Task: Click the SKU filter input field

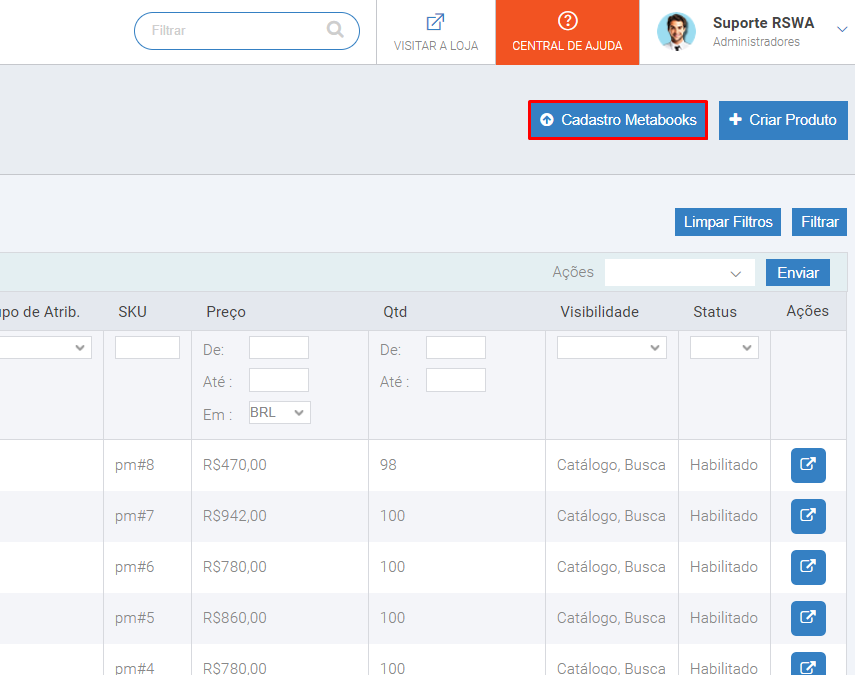Action: coord(147,347)
